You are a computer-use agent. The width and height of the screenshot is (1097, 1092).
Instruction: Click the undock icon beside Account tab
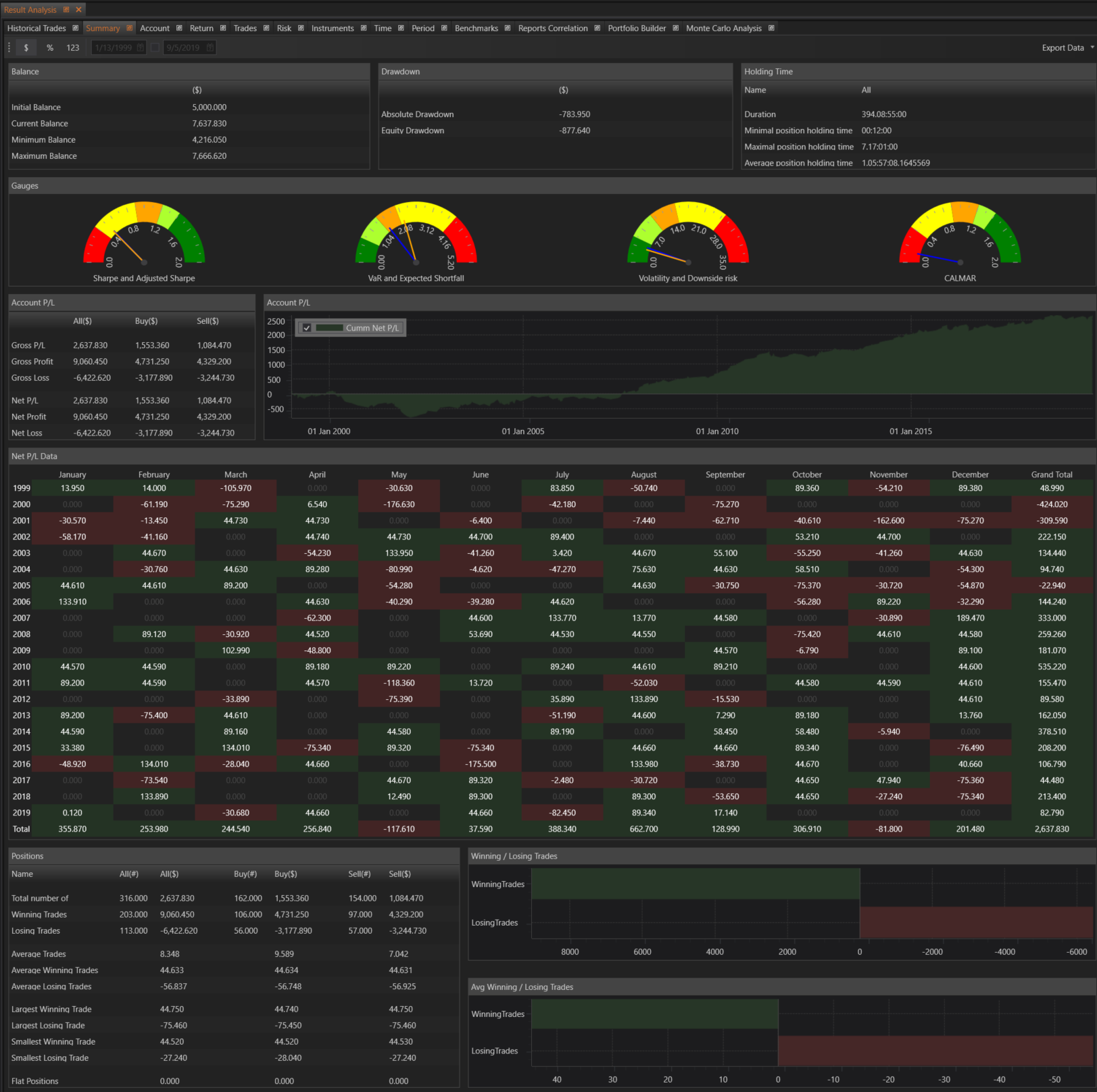coord(179,28)
